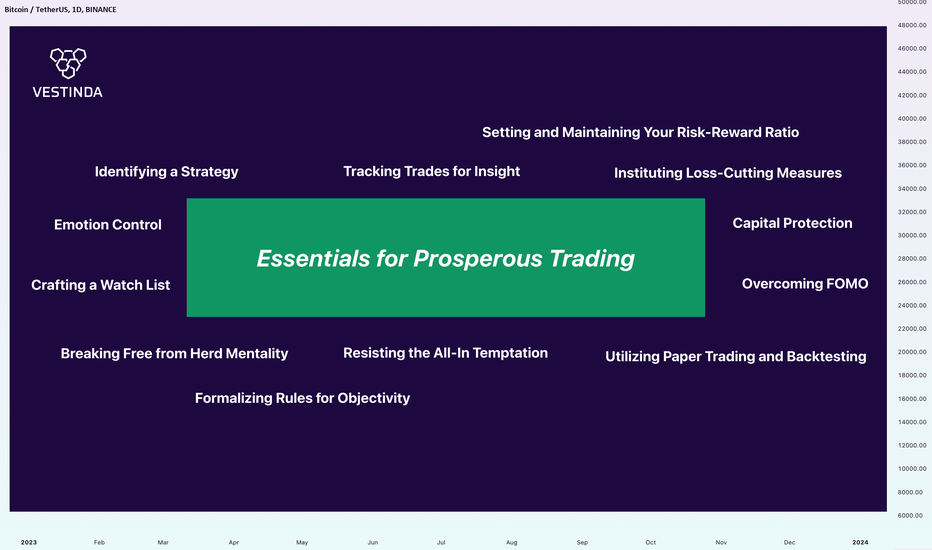The width and height of the screenshot is (932, 550).
Task: Select the green Essentials for Prosperous Trading box
Action: (446, 257)
